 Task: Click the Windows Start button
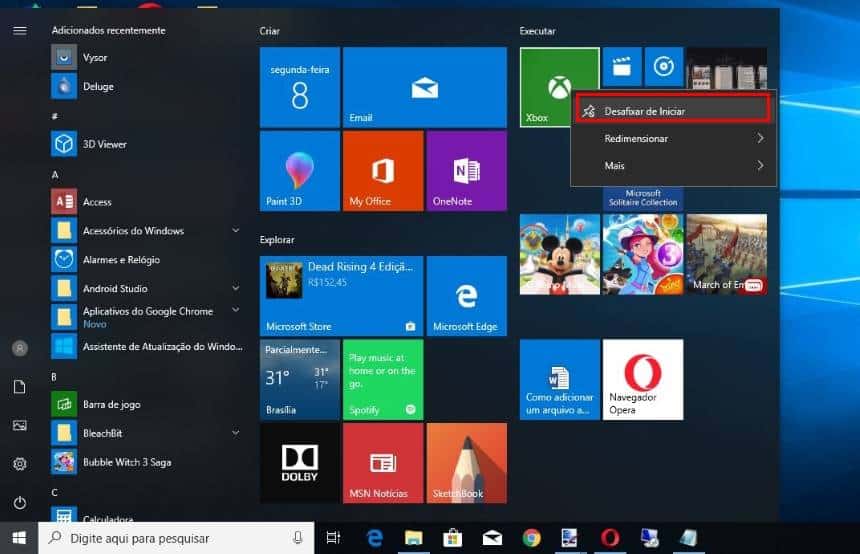click(19, 538)
